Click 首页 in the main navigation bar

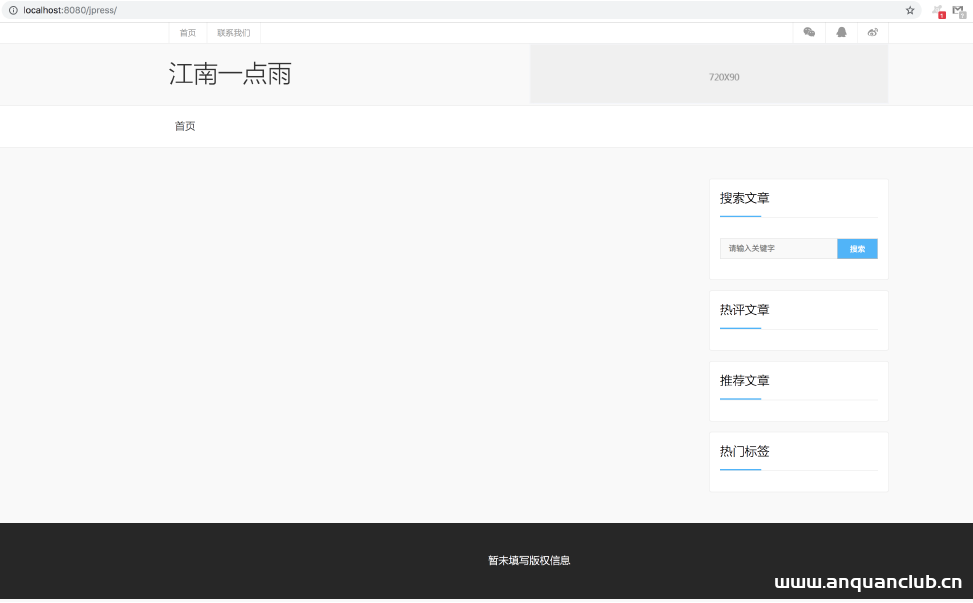(184, 126)
